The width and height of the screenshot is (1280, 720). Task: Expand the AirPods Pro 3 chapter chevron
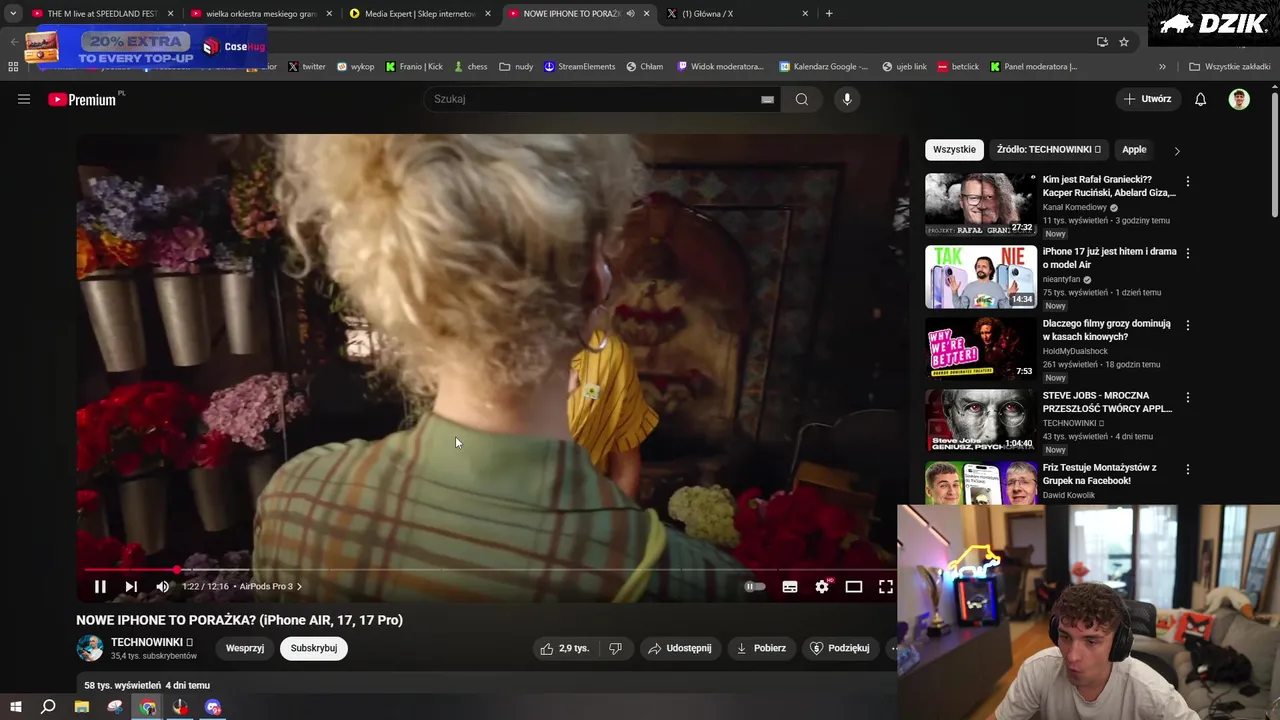[299, 587]
